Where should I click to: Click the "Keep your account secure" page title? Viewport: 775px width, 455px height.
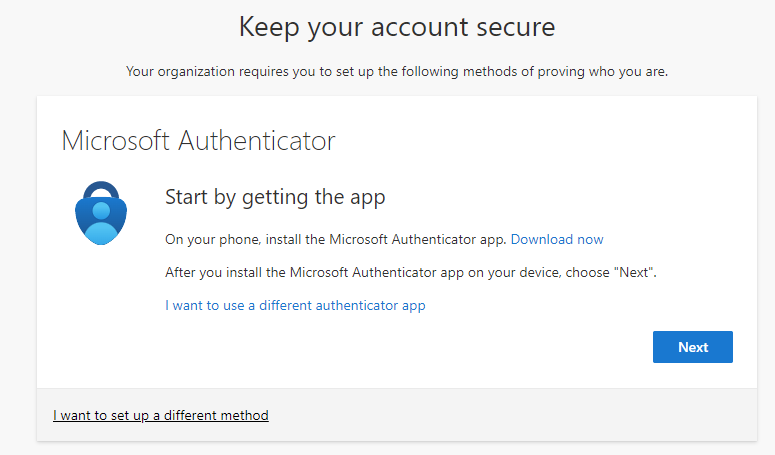point(397,27)
